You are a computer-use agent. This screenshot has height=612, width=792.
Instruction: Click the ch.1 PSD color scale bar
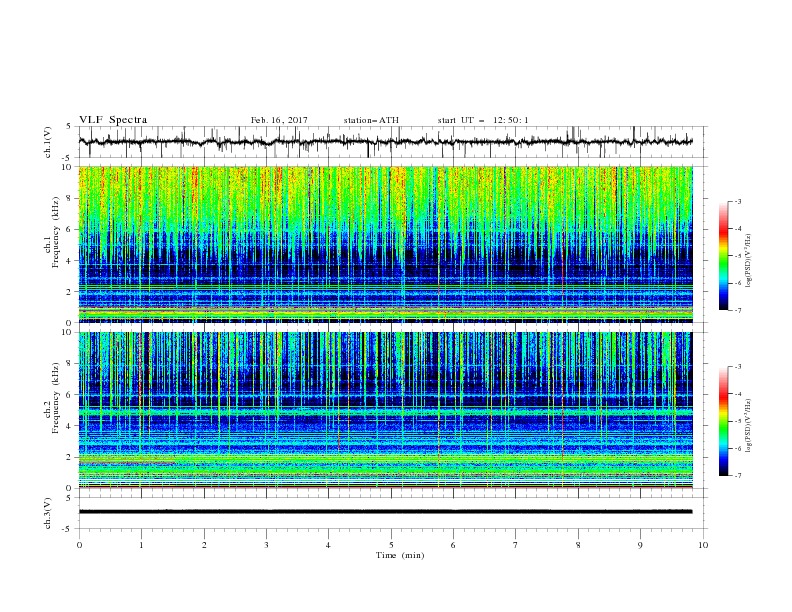click(x=724, y=255)
